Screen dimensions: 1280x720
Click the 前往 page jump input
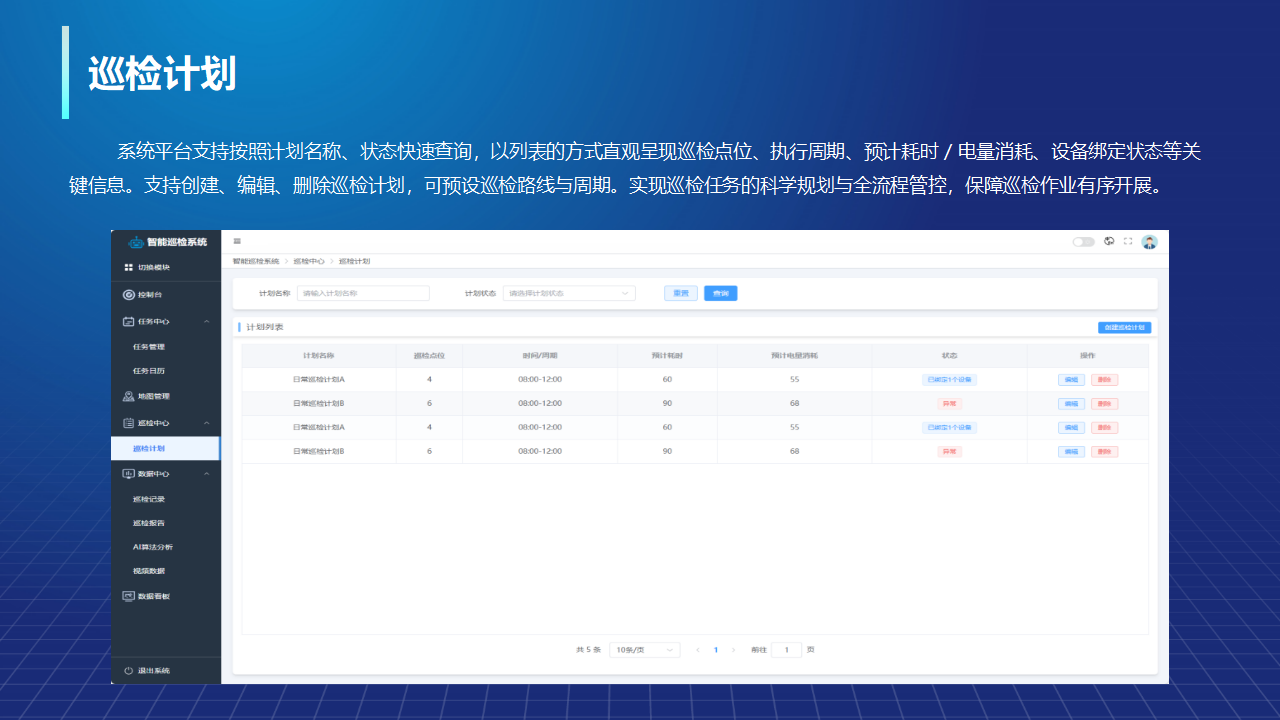tap(786, 650)
